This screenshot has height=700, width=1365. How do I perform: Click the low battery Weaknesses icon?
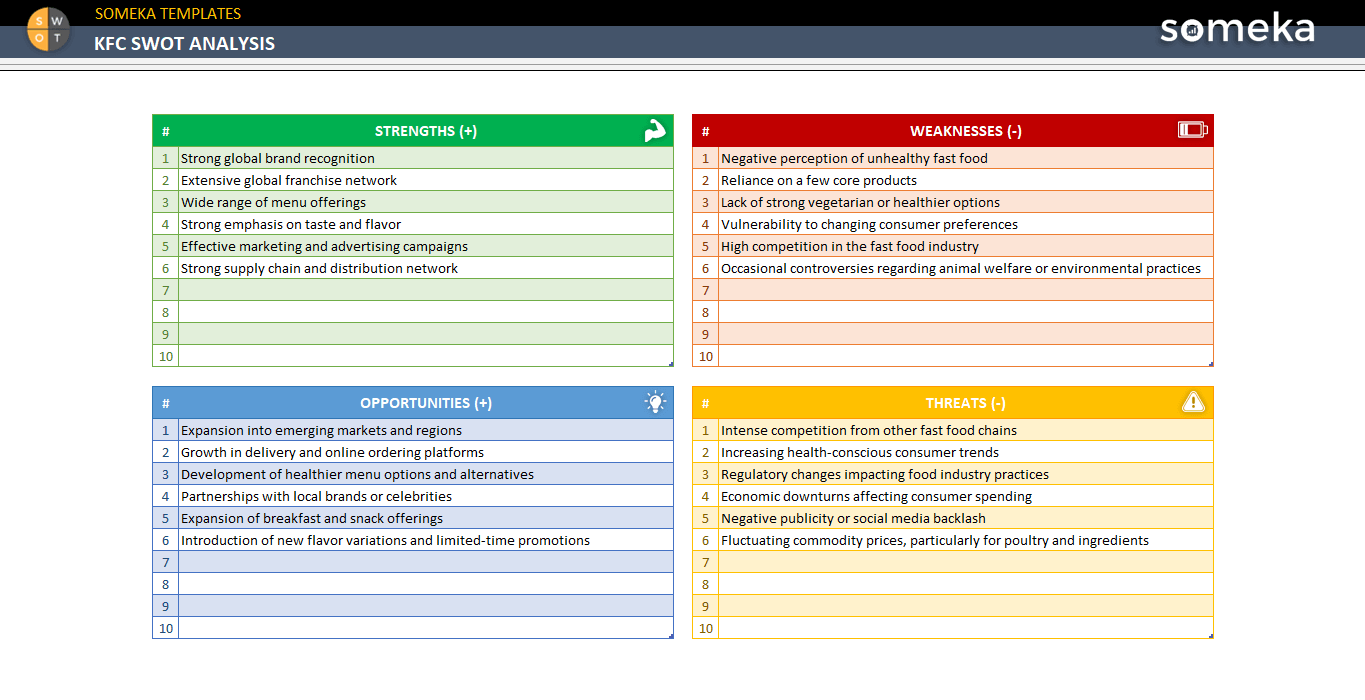point(1193,130)
